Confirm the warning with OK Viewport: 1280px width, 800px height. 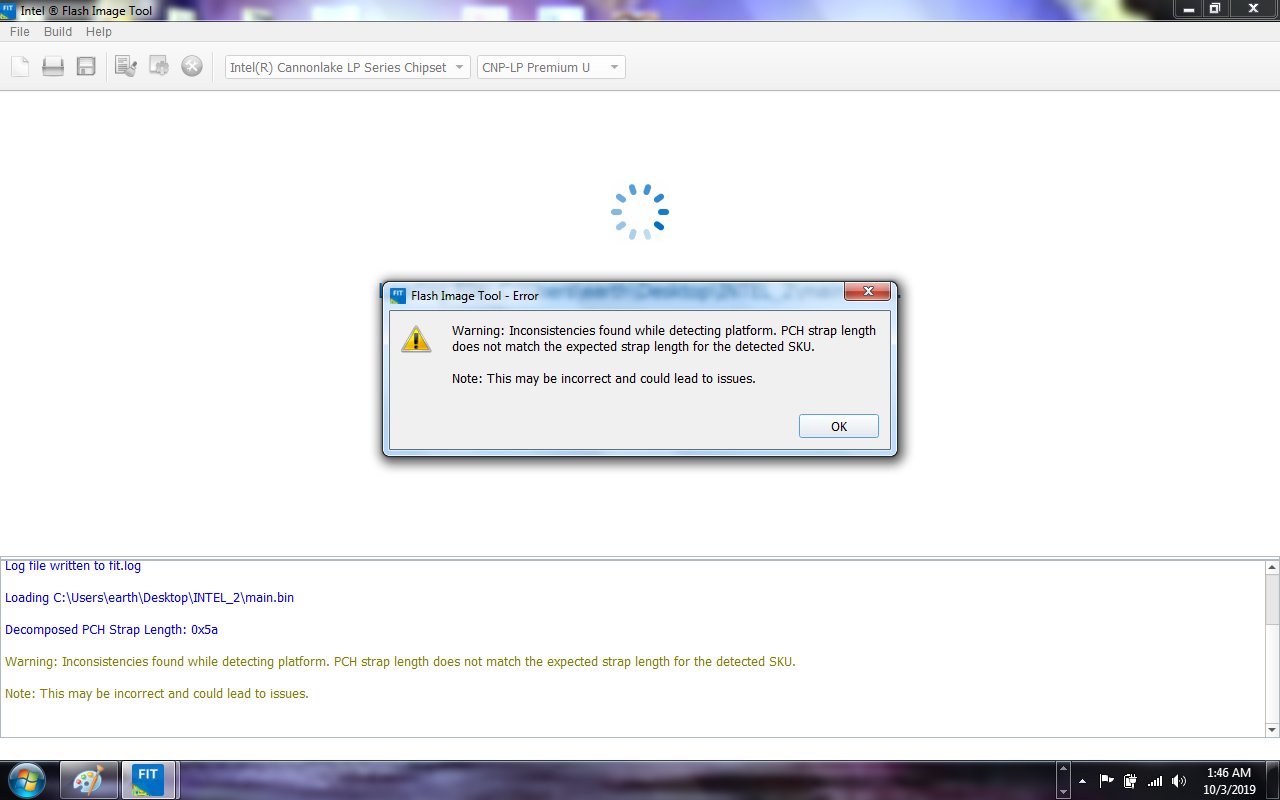(839, 426)
